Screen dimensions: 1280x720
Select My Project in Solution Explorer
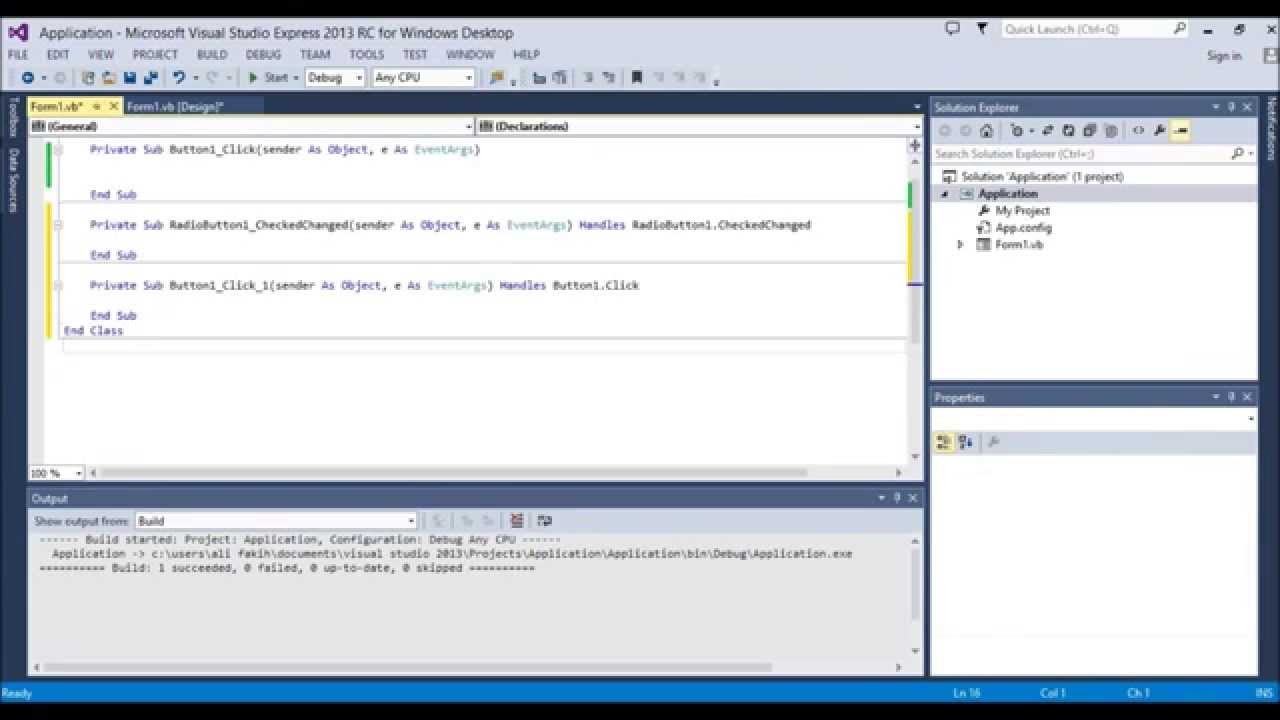[1022, 211]
